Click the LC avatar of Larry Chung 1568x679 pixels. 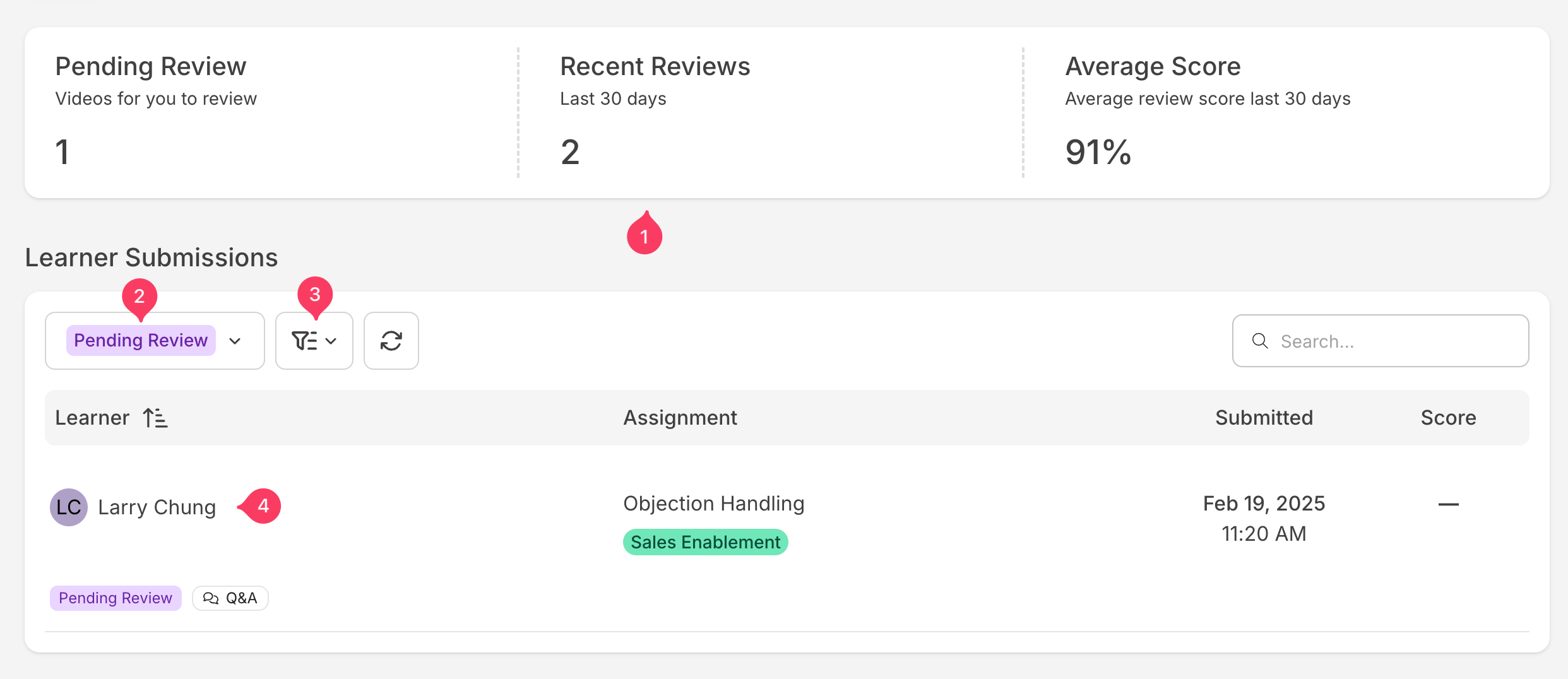pyautogui.click(x=68, y=507)
